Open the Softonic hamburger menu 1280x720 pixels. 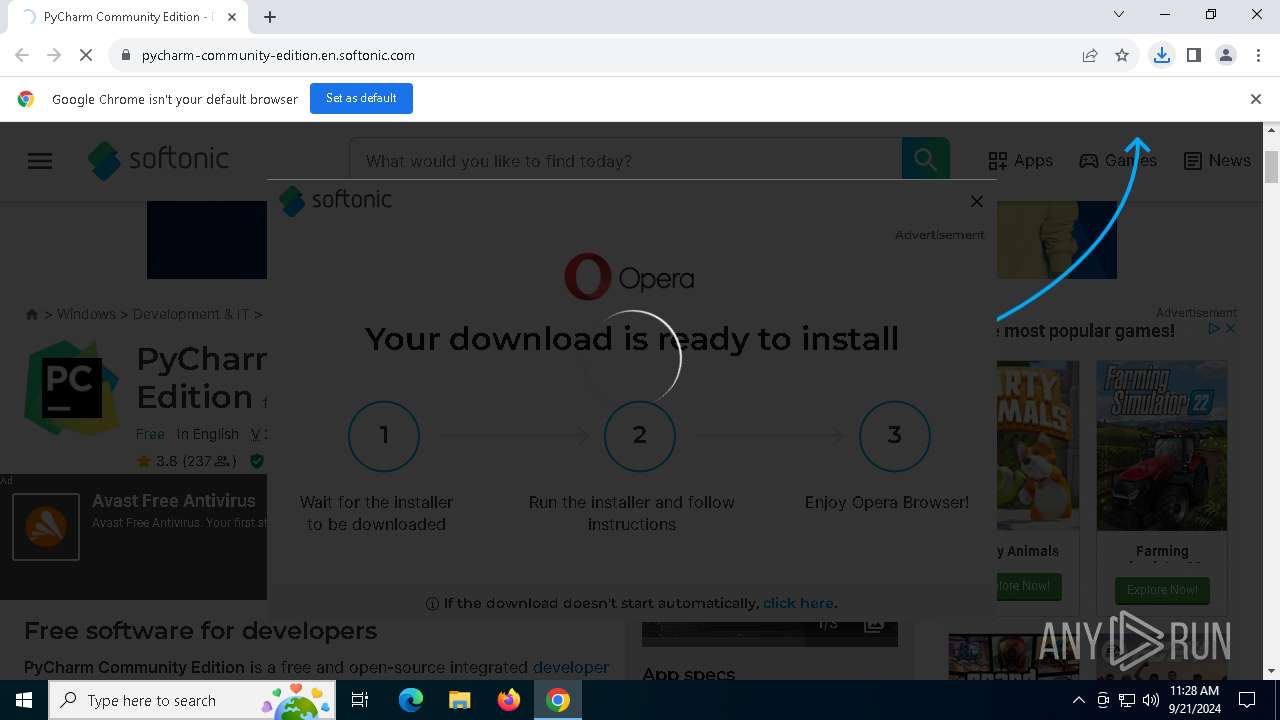point(40,161)
